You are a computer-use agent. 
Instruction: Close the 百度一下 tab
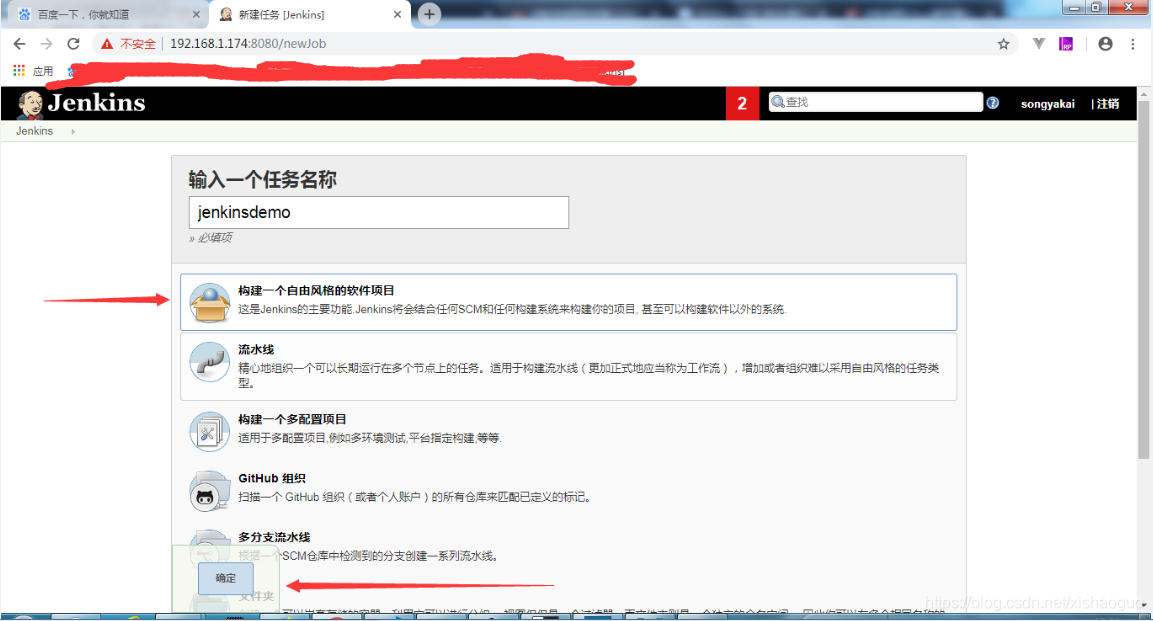click(x=196, y=15)
